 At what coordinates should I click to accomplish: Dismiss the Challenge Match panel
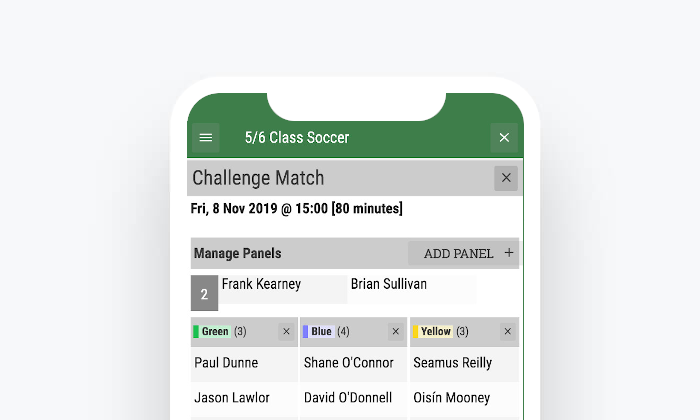506,178
